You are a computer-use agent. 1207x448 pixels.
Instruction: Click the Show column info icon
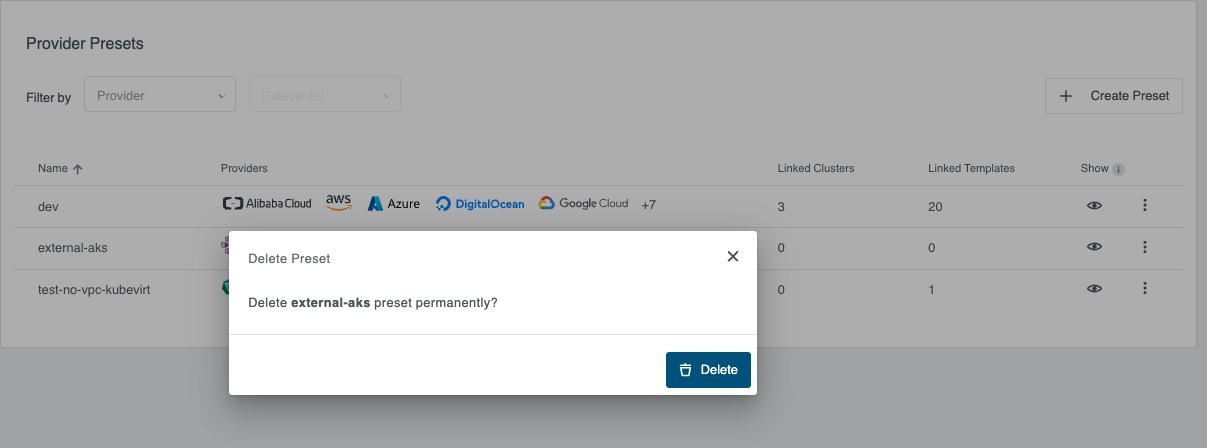(x=1119, y=169)
